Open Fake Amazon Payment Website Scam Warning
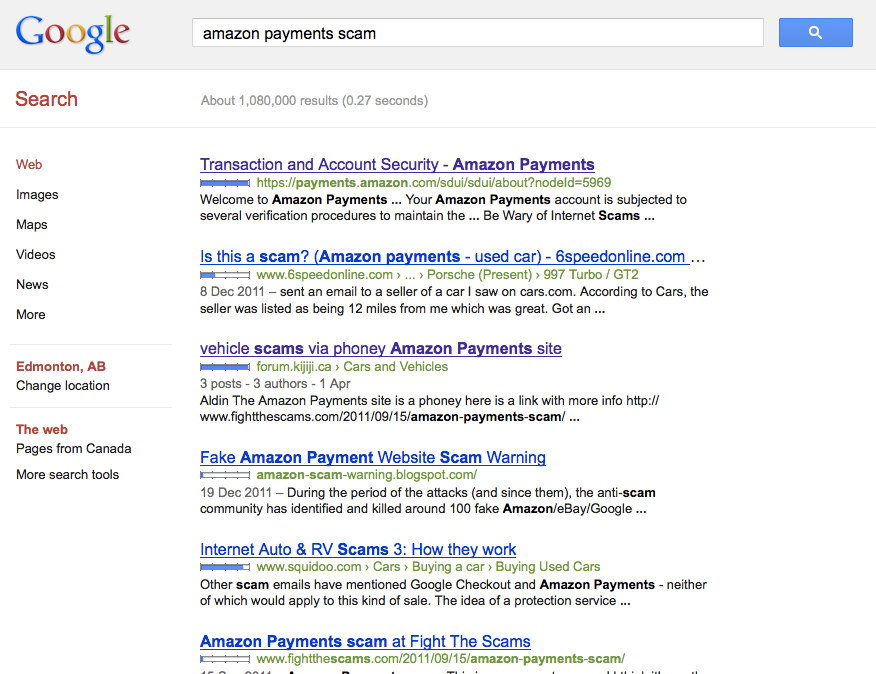Viewport: 876px width, 674px height. (373, 457)
